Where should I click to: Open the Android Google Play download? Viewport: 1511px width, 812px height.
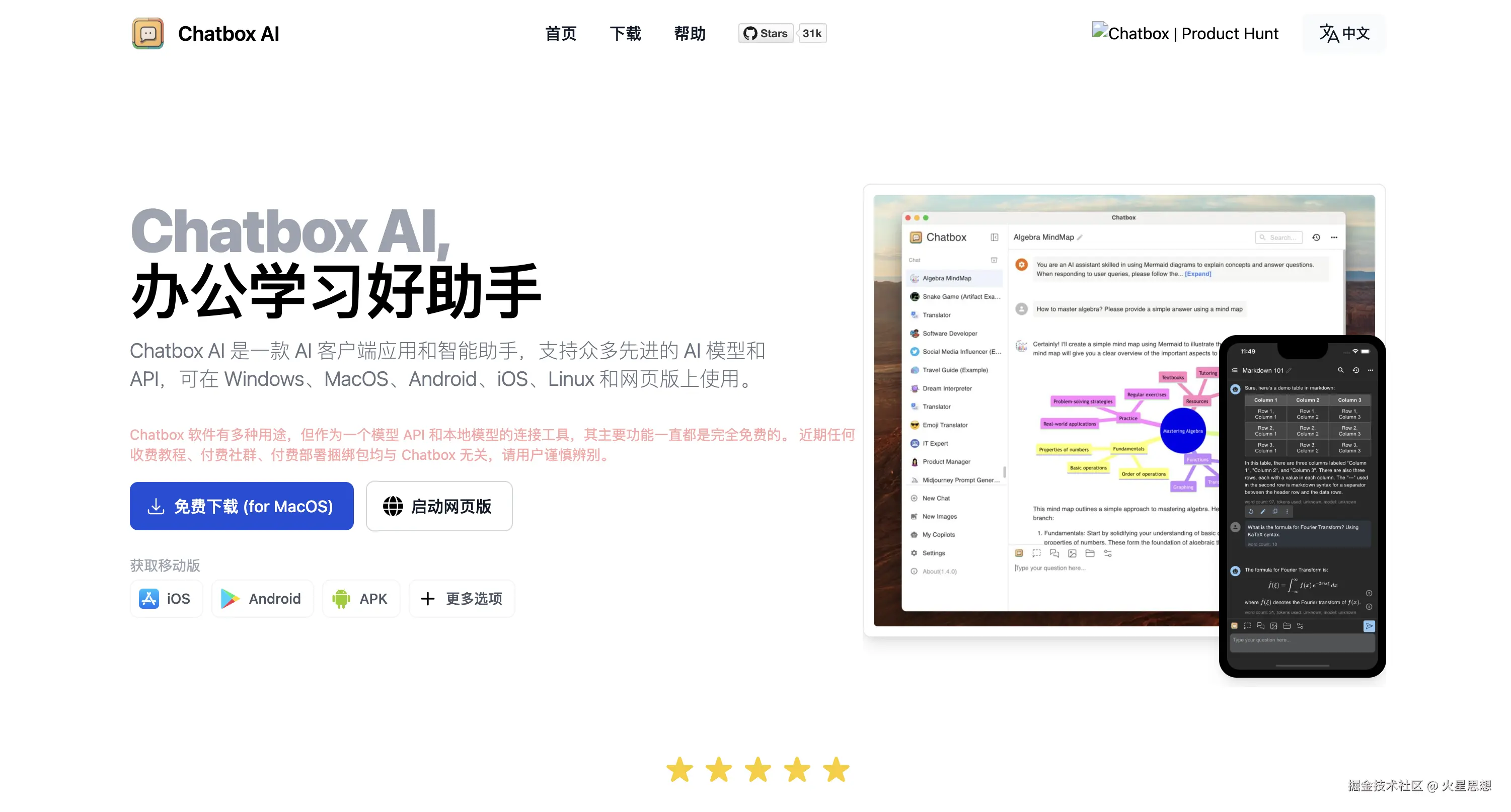point(262,599)
